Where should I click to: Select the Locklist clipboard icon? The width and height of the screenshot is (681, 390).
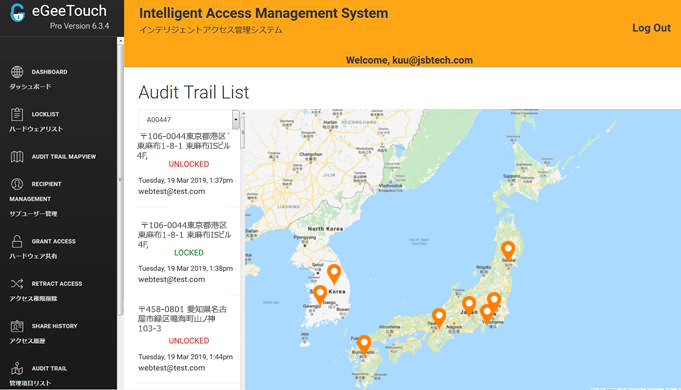[17, 114]
